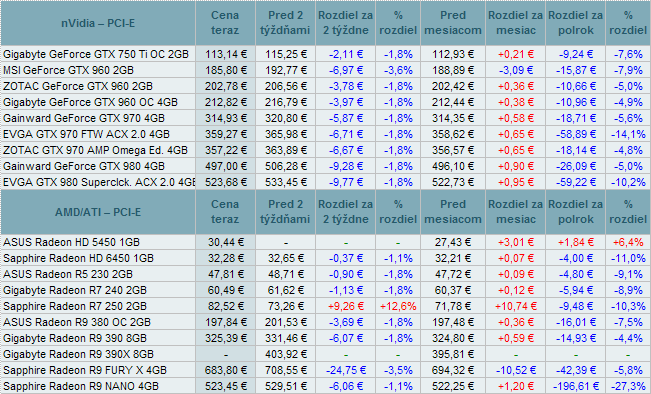
Task: Select ZOTAC GTX 970 AMP Omega Ed. 4GB
Action: click(x=95, y=150)
